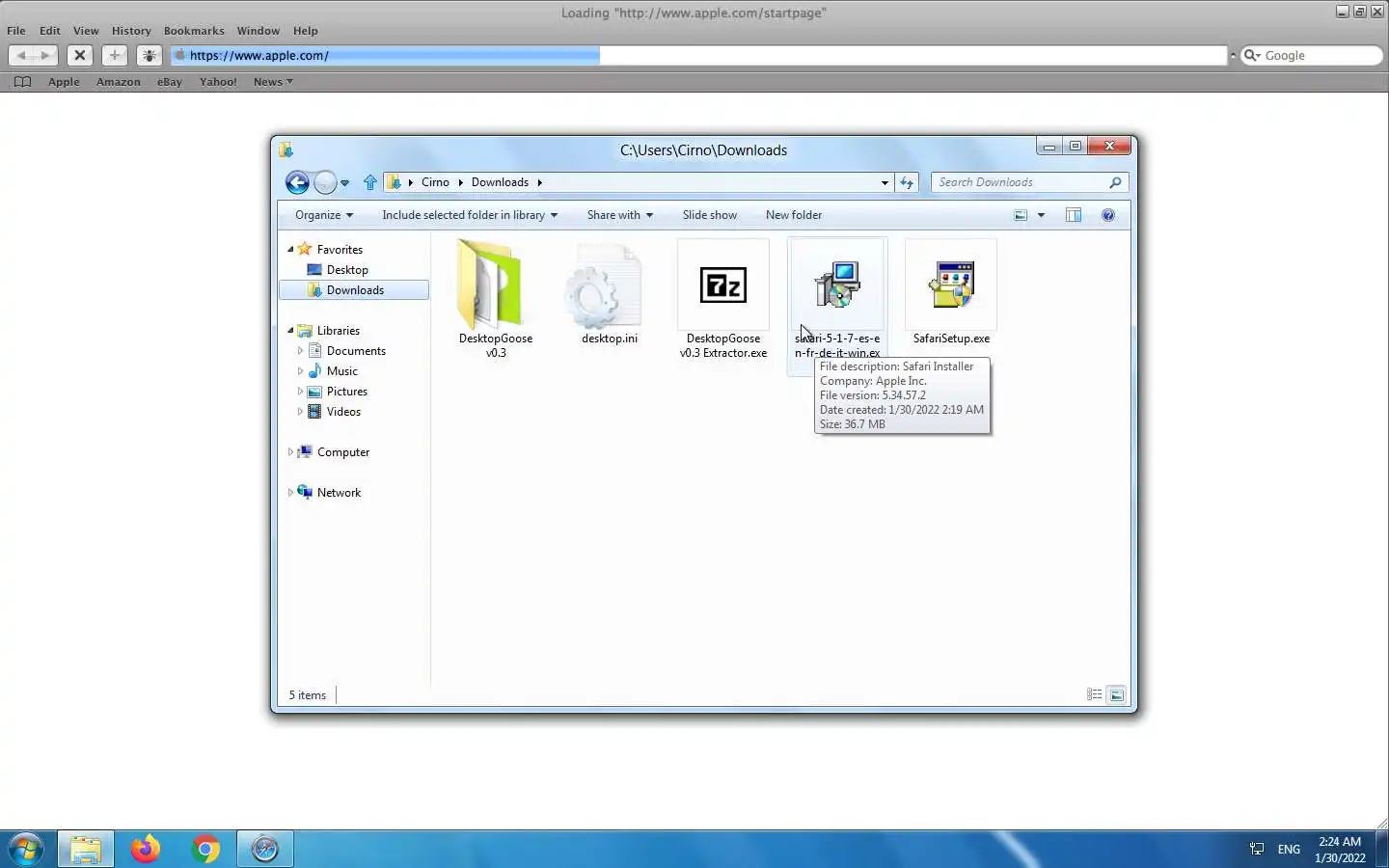Collapse the Favorites group

pos(290,249)
